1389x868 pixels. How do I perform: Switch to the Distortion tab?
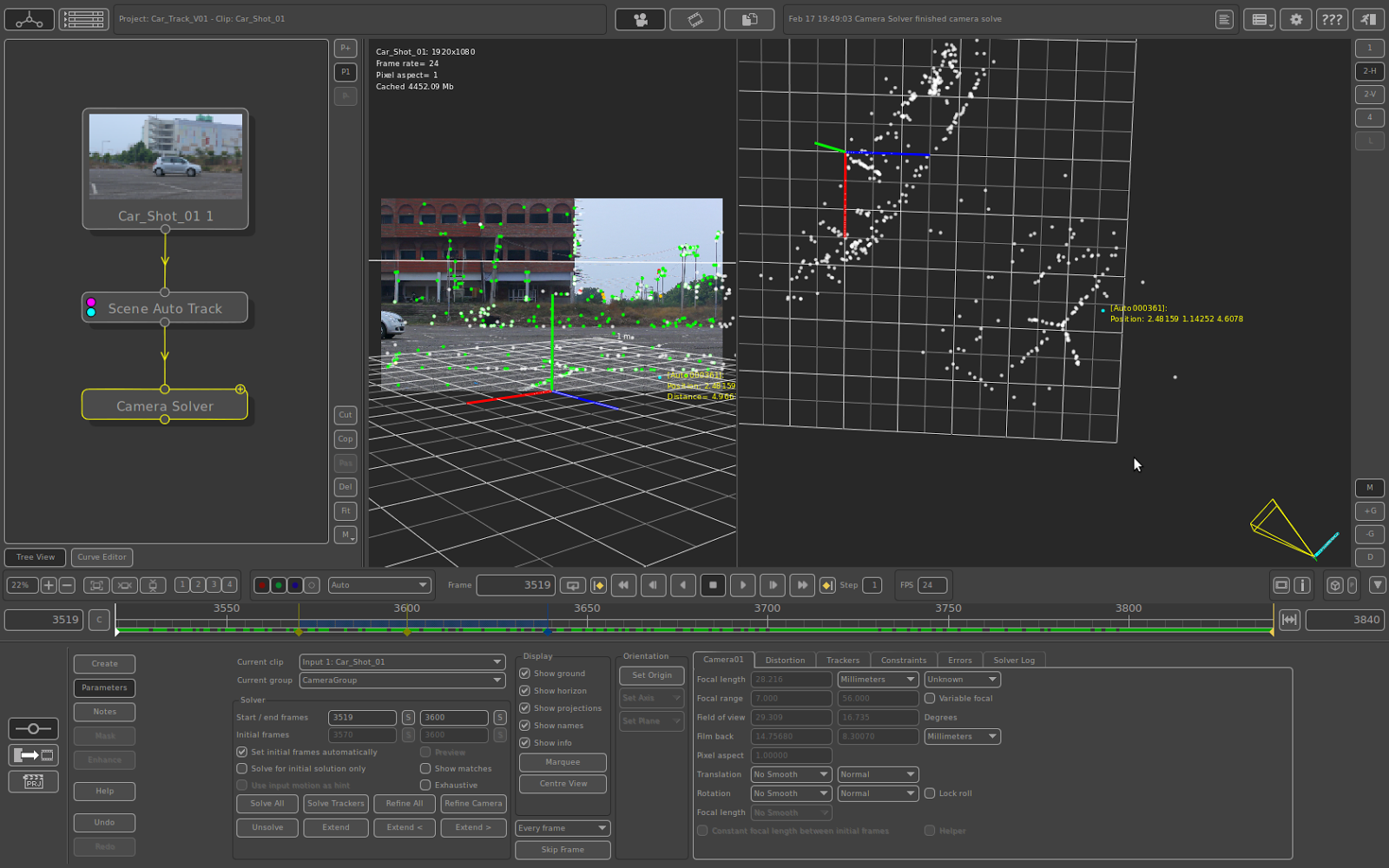785,661
